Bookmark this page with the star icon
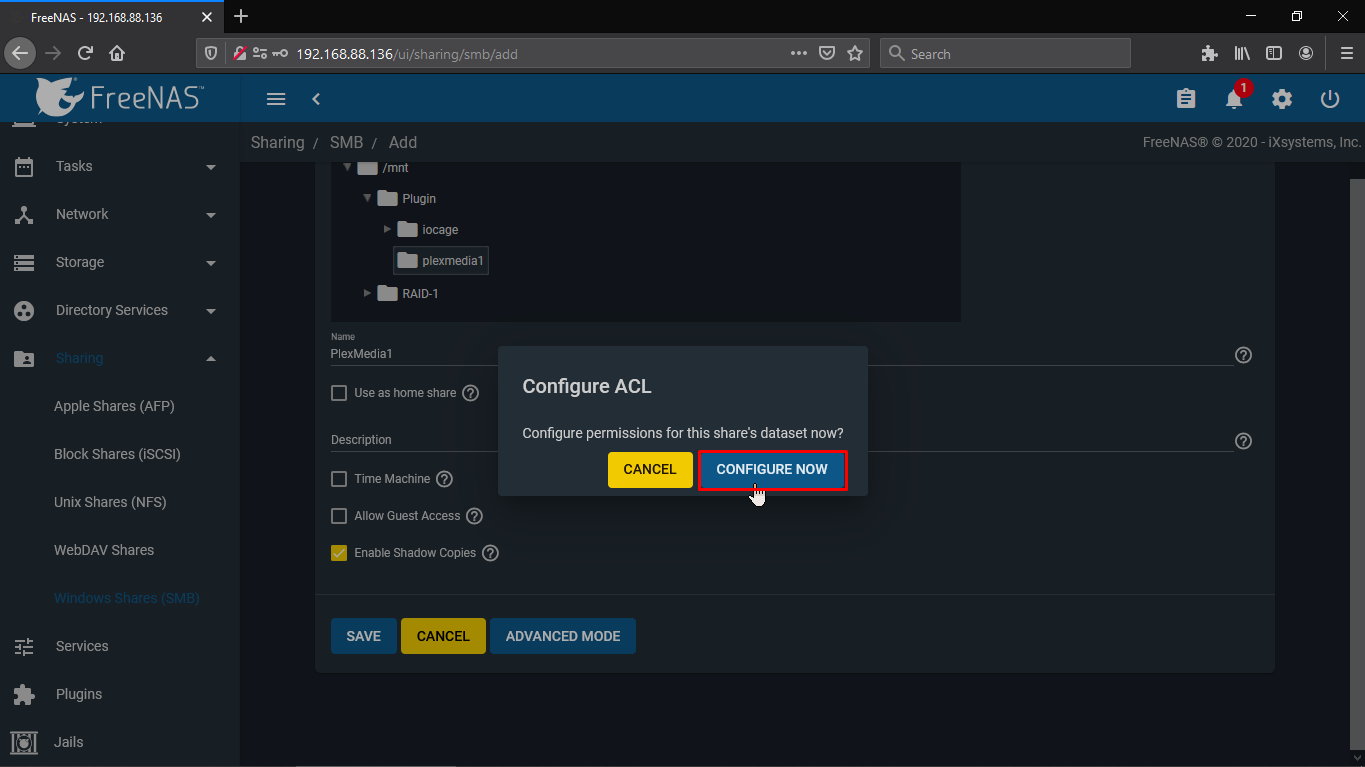The width and height of the screenshot is (1365, 767). pos(855,54)
